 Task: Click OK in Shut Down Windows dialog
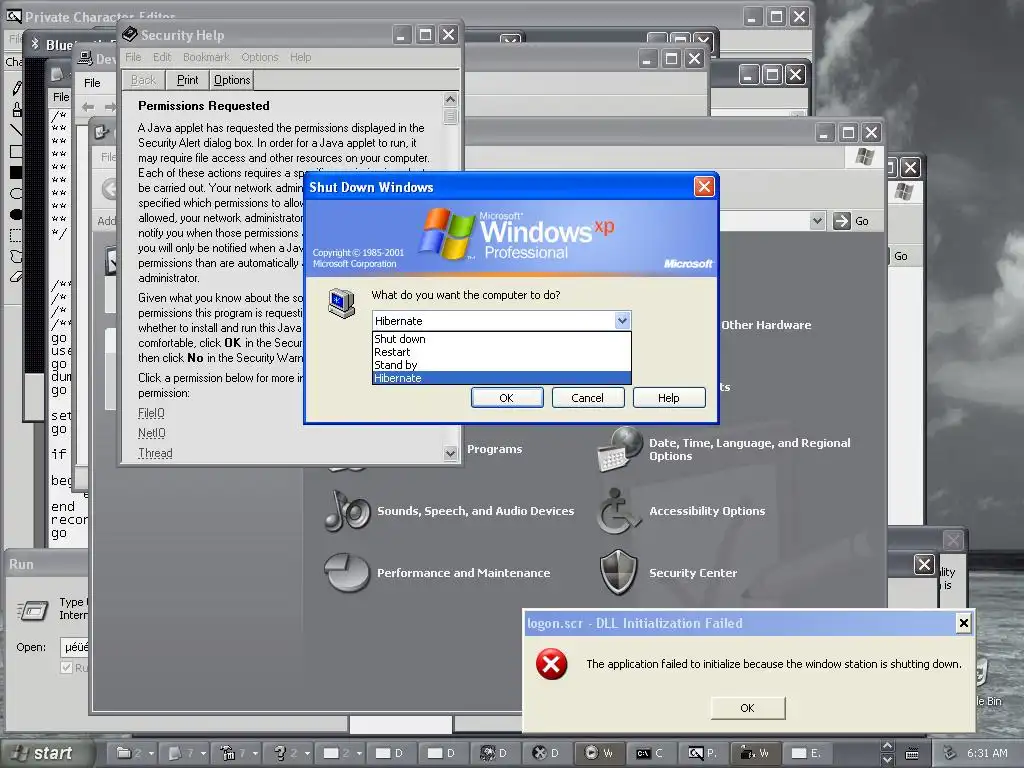[x=507, y=398]
